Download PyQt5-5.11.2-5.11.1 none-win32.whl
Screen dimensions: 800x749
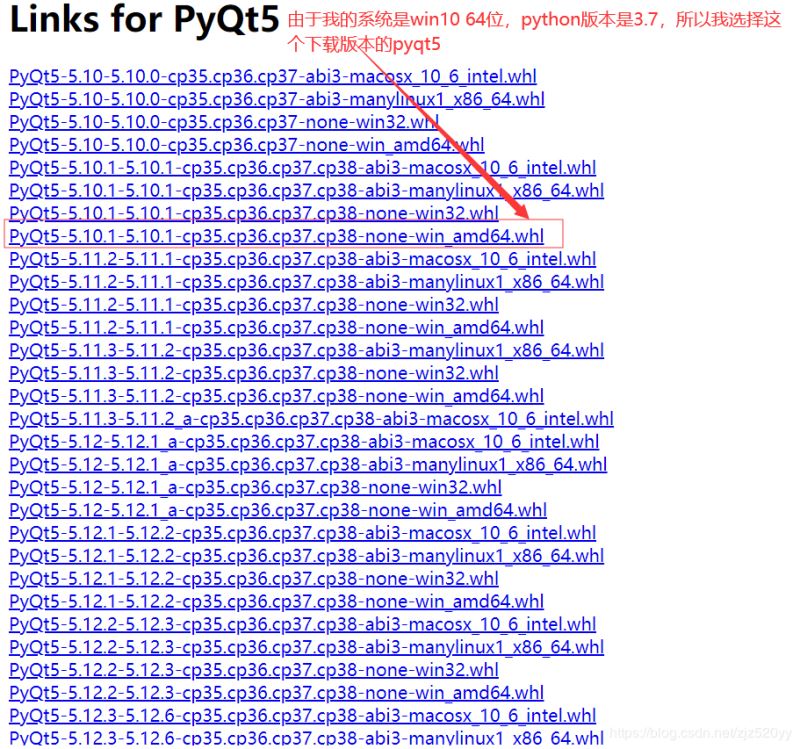[x=254, y=305]
